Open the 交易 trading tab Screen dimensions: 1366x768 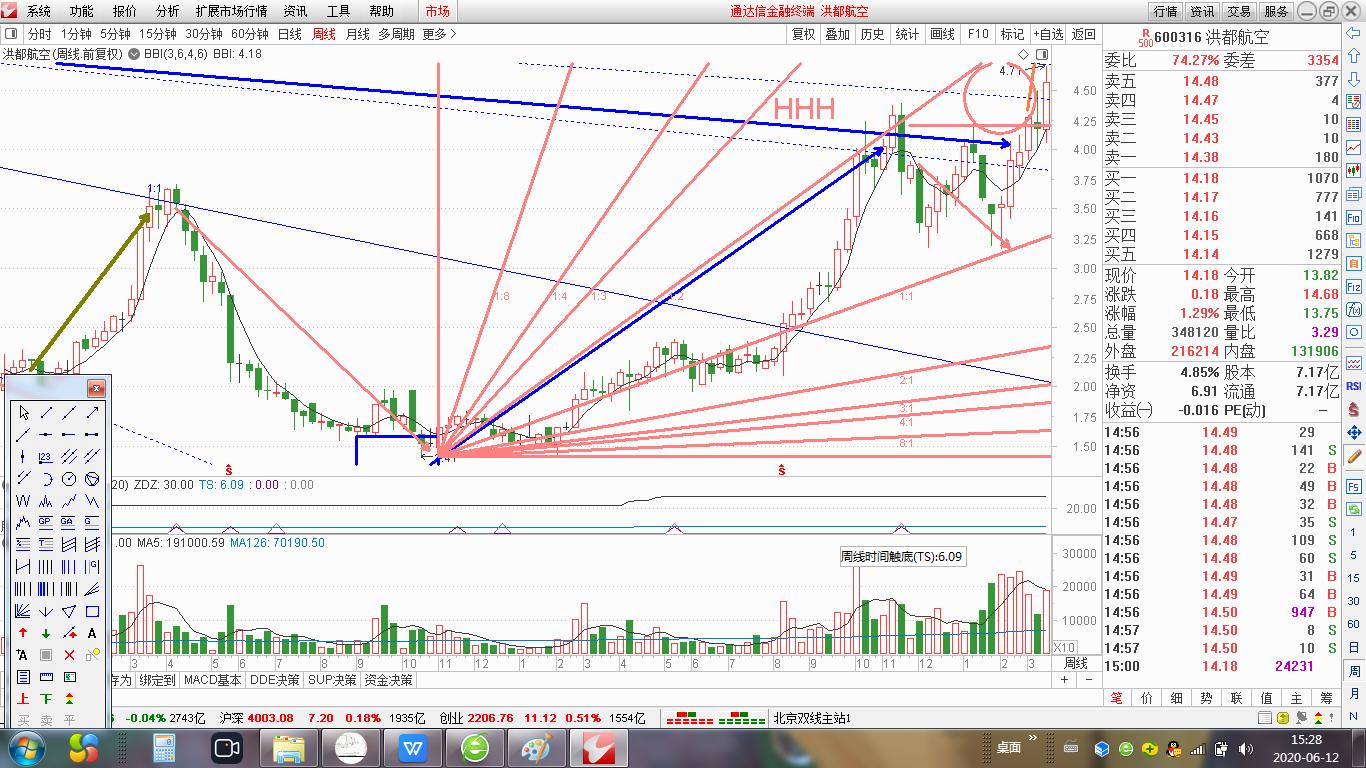coord(1239,11)
